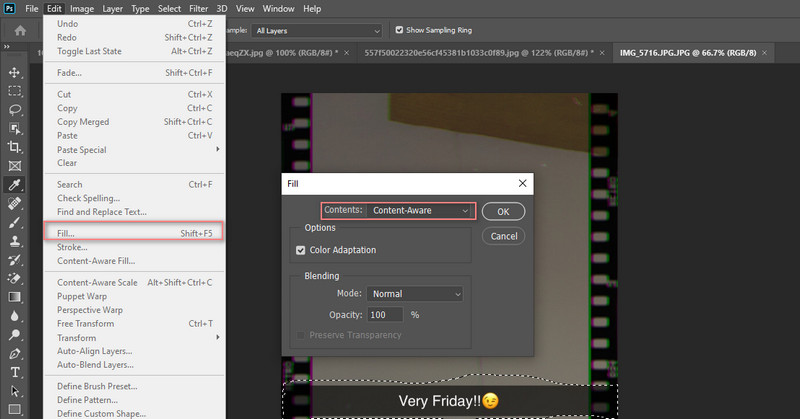Image resolution: width=800 pixels, height=419 pixels.
Task: Go to the Home screen icon
Action: (x=20, y=30)
